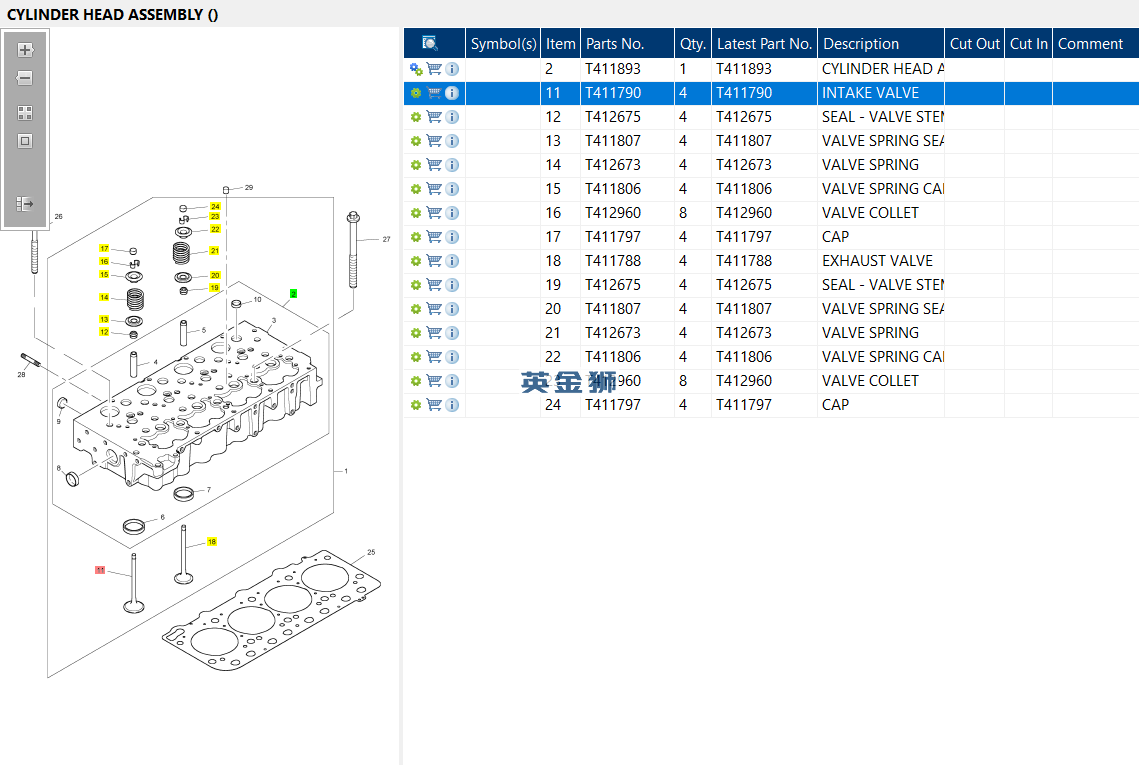This screenshot has height=765, width=1139.
Task: Click the double-gear assembly icon for item 2
Action: pos(416,69)
